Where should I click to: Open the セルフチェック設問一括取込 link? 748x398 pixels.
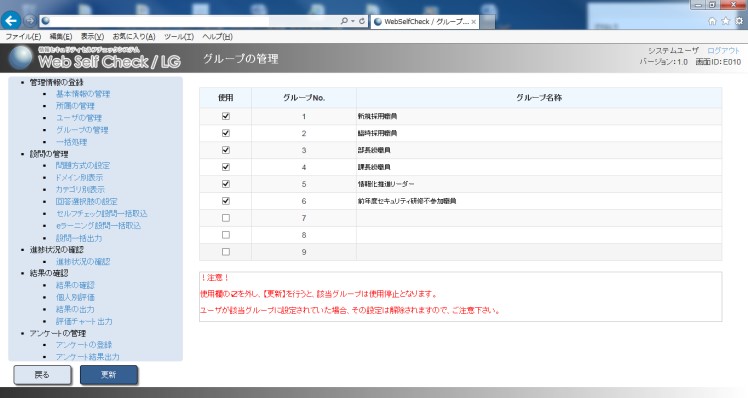pyautogui.click(x=102, y=213)
